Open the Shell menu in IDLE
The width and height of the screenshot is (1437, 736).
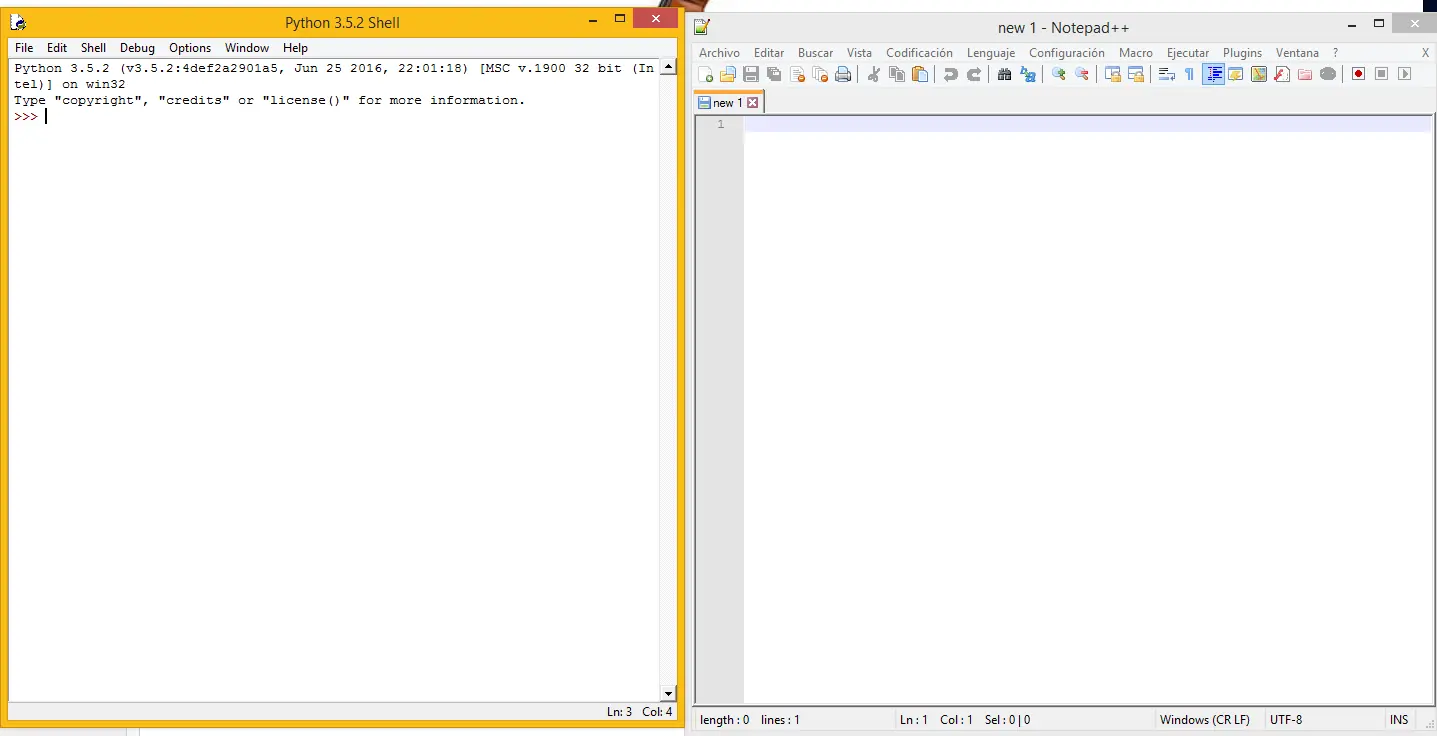coord(93,48)
